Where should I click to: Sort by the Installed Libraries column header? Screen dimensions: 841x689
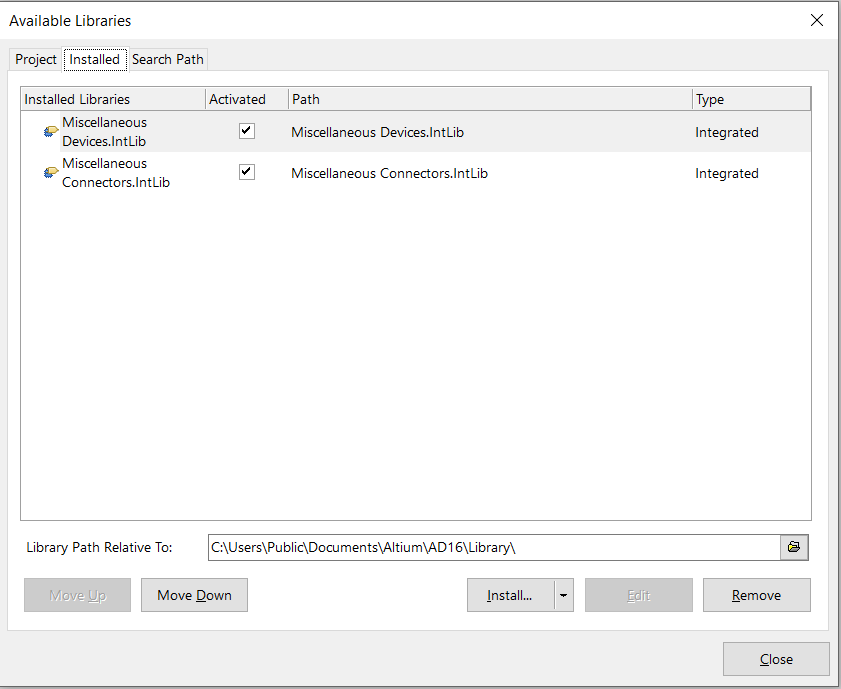[112, 99]
